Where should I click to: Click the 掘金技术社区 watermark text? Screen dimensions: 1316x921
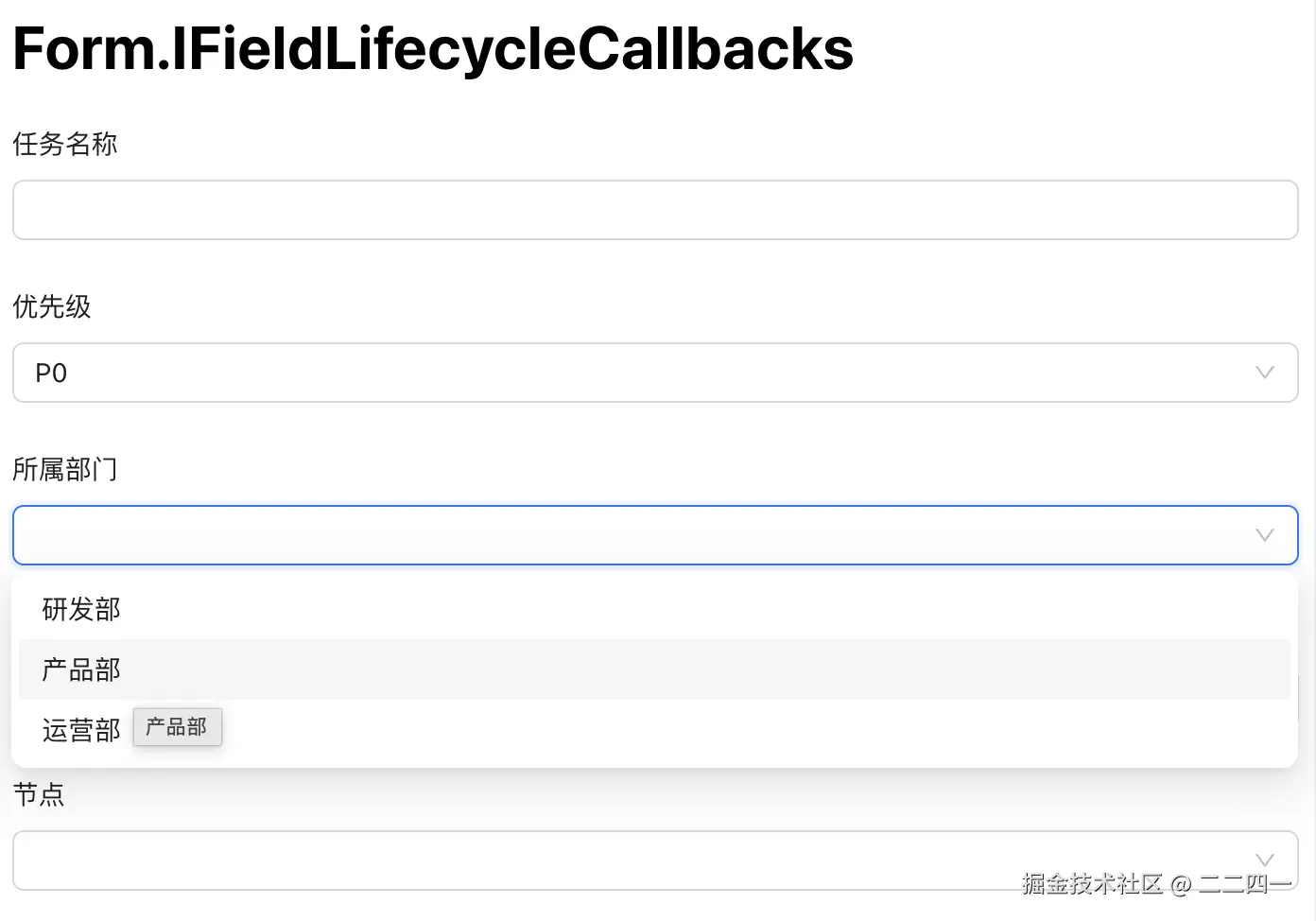click(1092, 884)
